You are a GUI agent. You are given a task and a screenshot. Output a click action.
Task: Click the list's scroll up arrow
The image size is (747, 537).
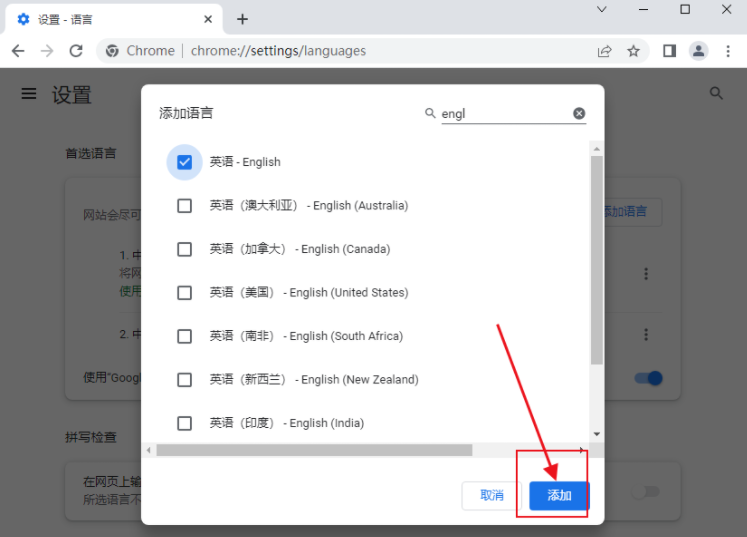tap(596, 149)
